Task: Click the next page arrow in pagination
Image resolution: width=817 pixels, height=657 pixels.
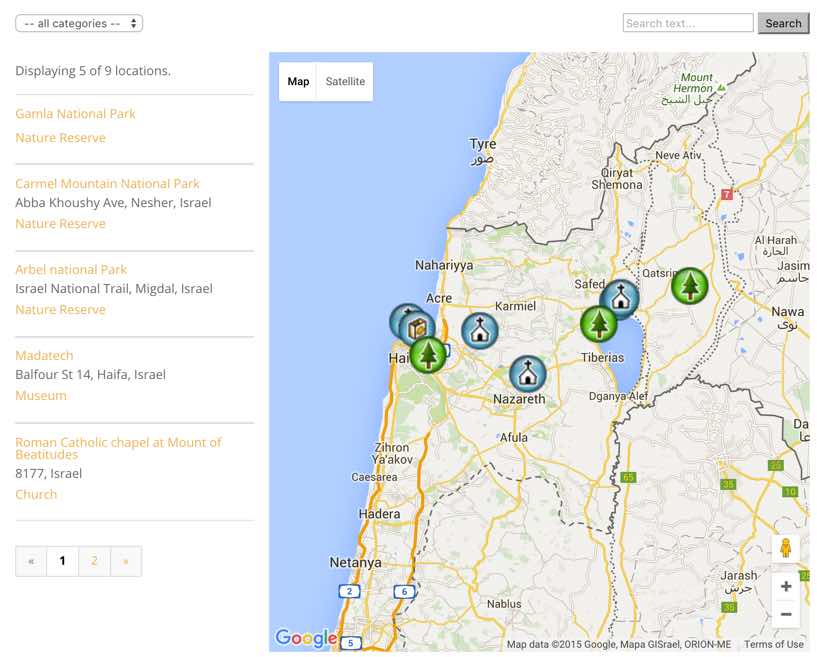Action: pyautogui.click(x=125, y=561)
